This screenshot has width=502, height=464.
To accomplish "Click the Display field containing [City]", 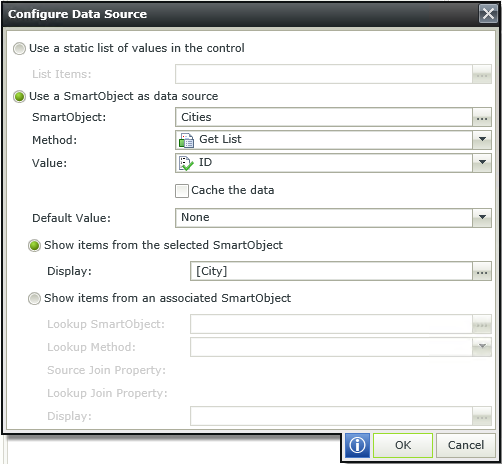I will click(x=331, y=271).
